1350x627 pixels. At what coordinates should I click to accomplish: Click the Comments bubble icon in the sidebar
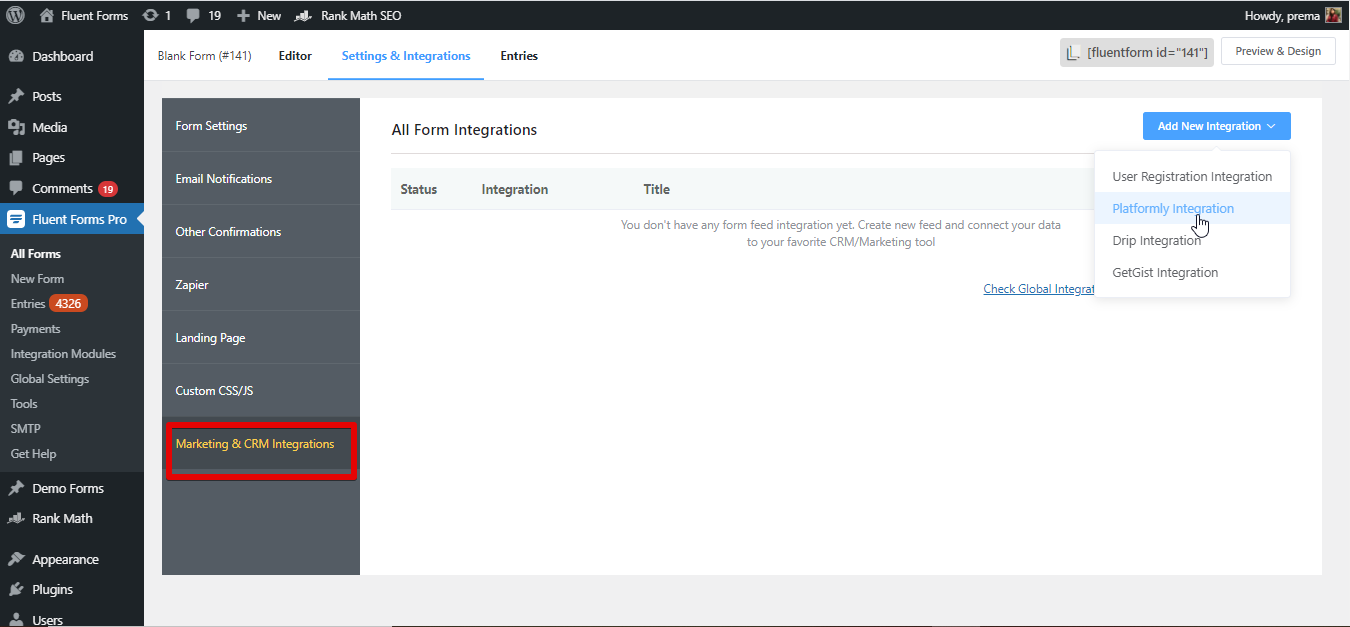click(16, 188)
